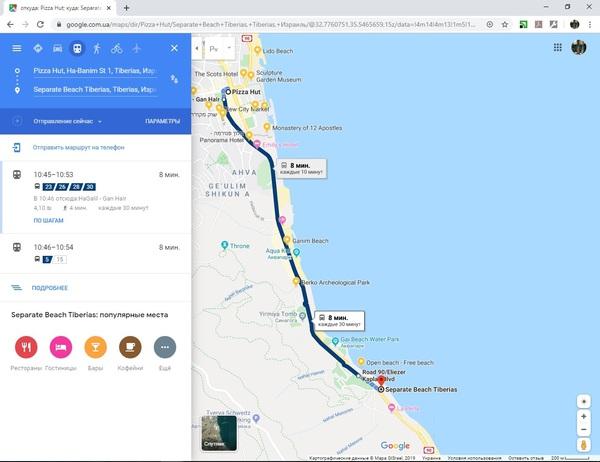
Task: Switch to cycling travel mode
Action: click(117, 48)
